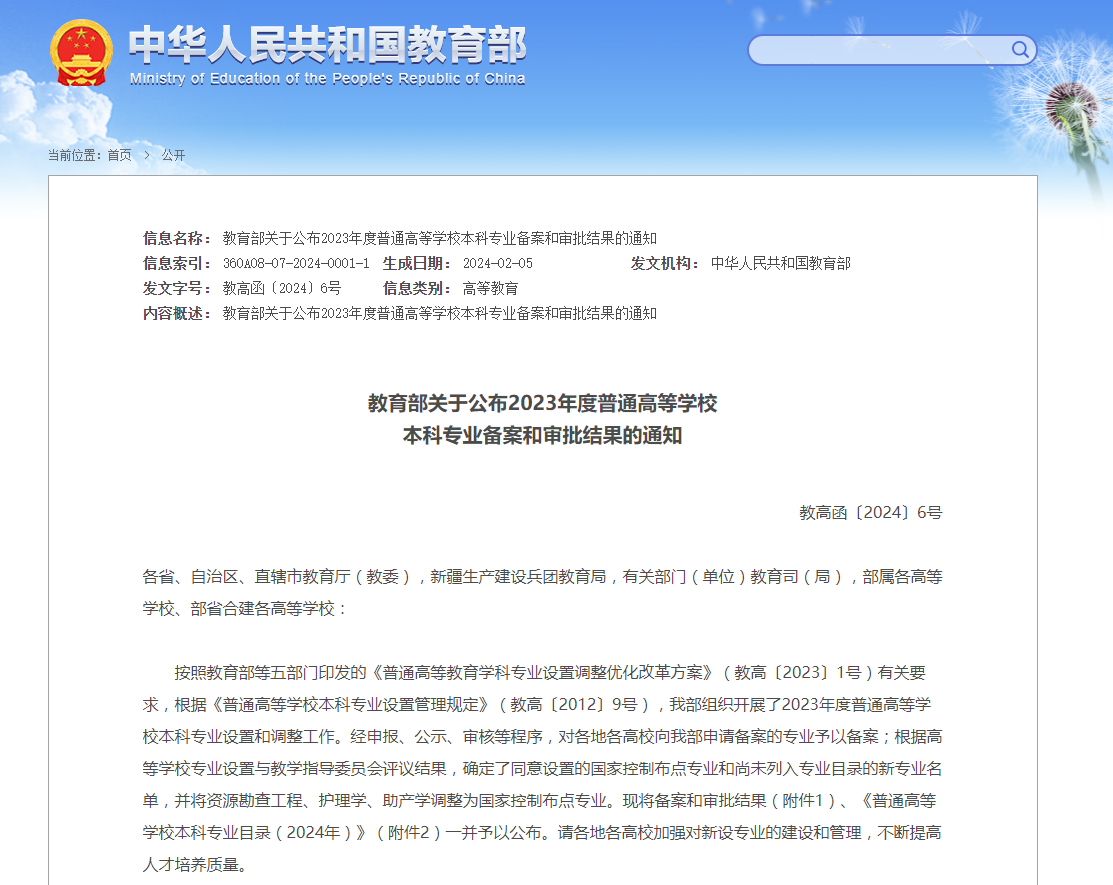The image size is (1113, 885).
Task: Click the English Ministry of Education subtitle
Action: (x=327, y=79)
